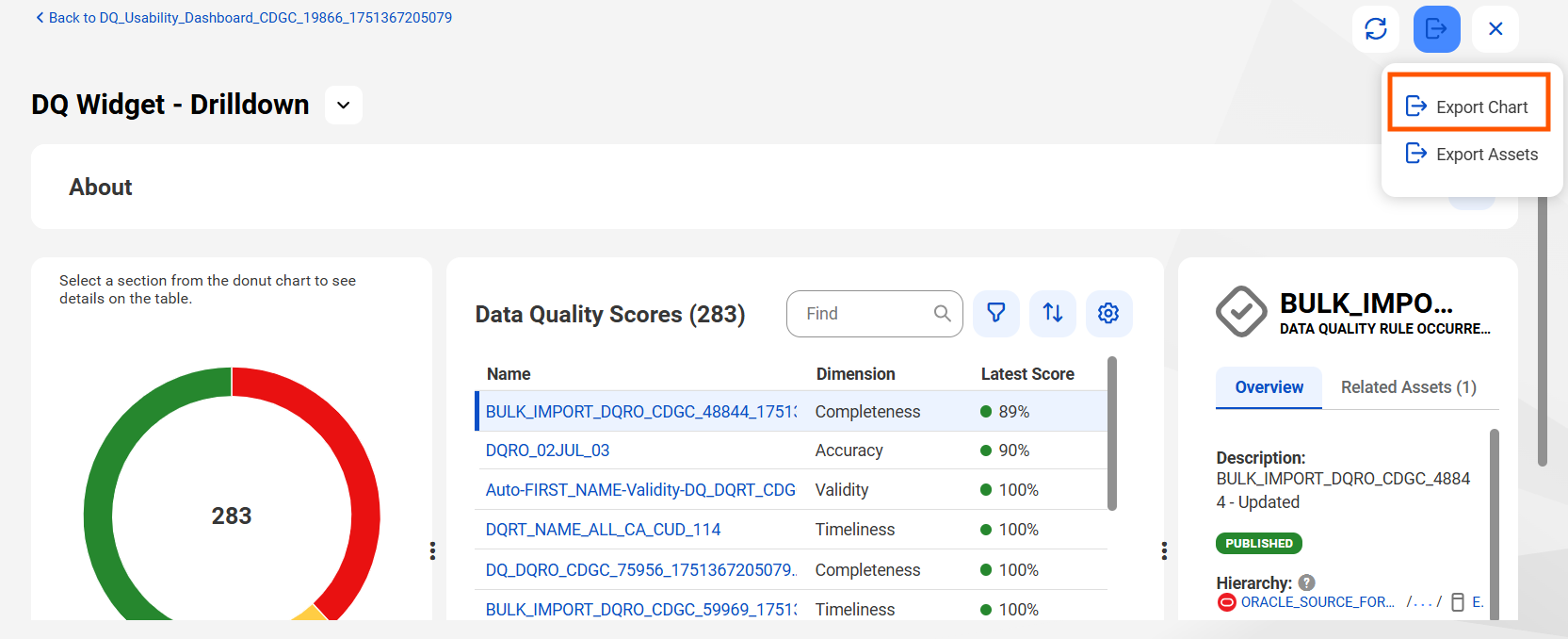
Task: Open BULK_IMPORT_DQRO_CDGC_48844 row link
Action: pyautogui.click(x=640, y=412)
